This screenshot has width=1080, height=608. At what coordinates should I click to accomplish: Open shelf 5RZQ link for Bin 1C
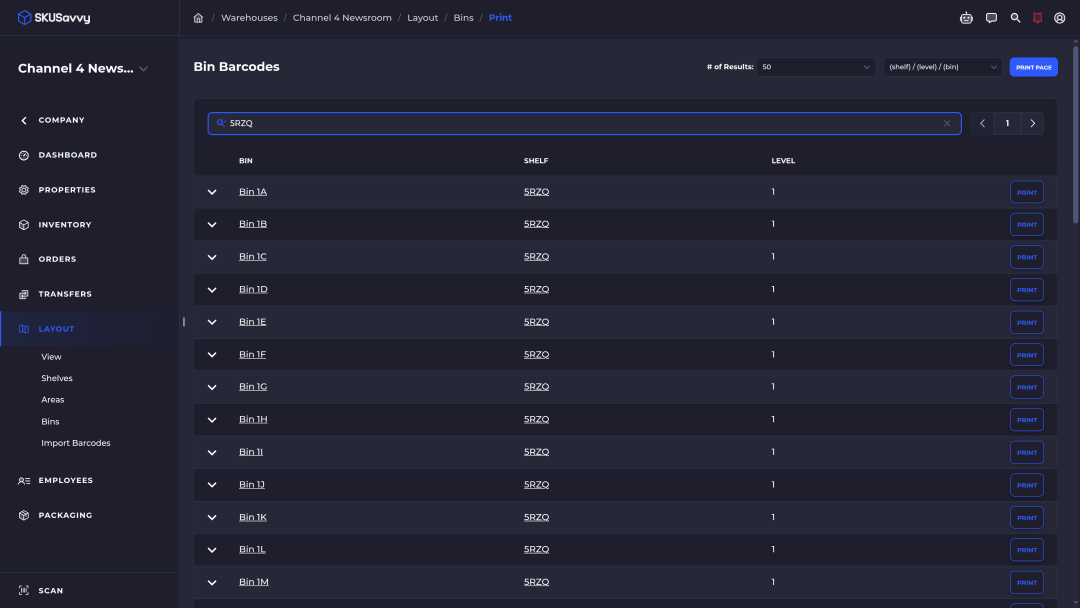pos(537,257)
